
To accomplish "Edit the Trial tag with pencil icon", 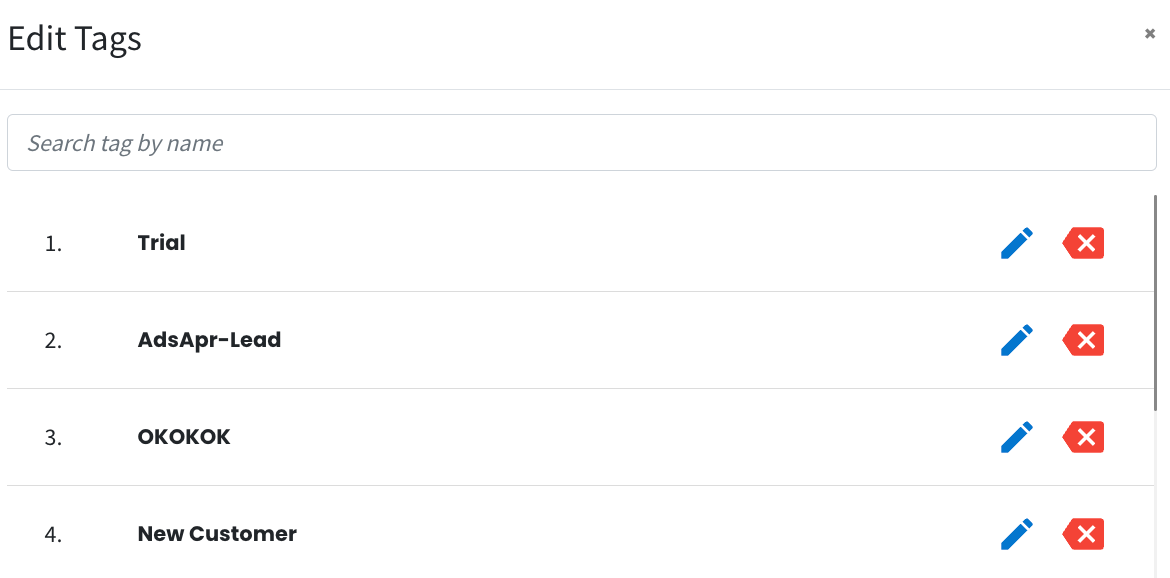I will 1016,243.
